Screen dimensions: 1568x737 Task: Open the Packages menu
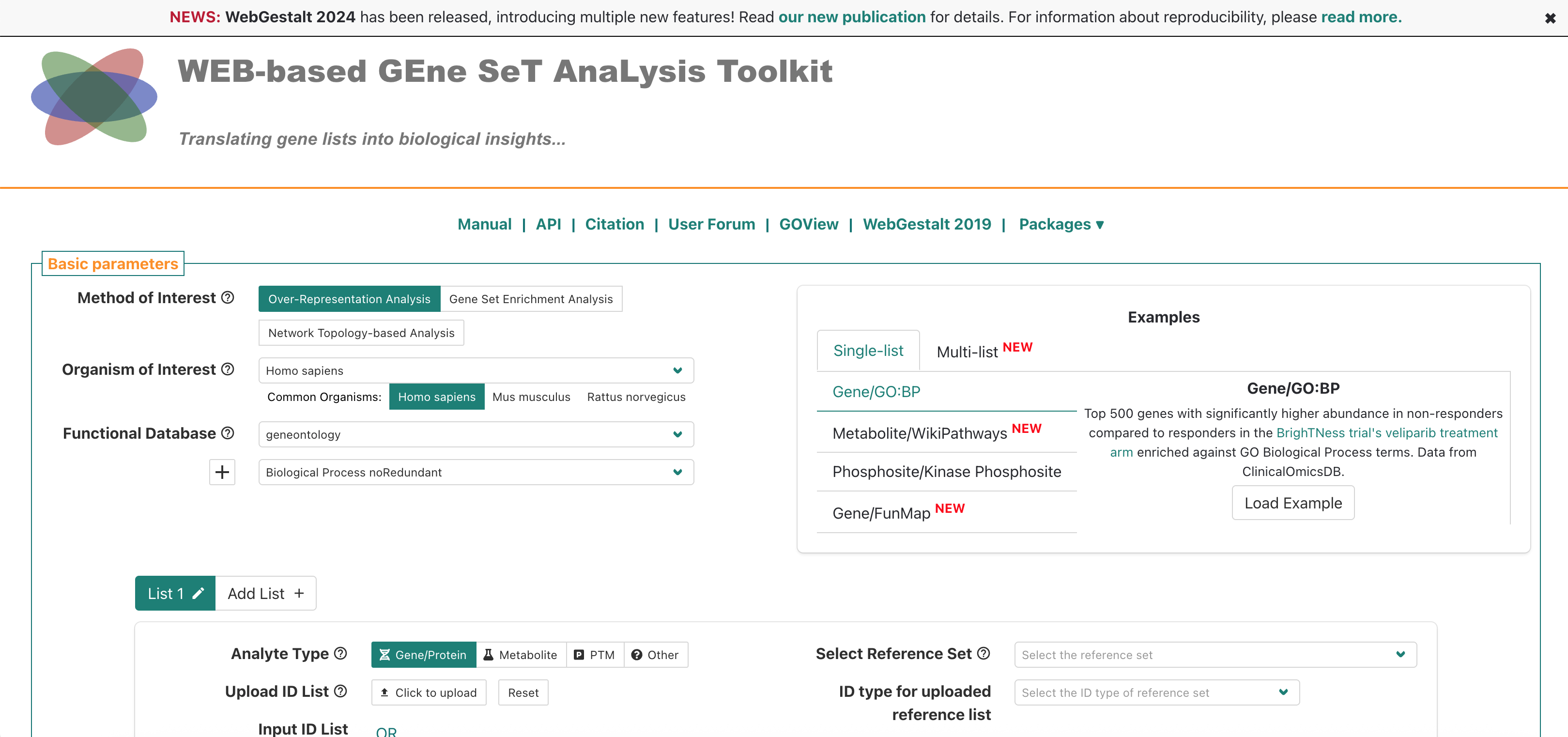[1061, 224]
